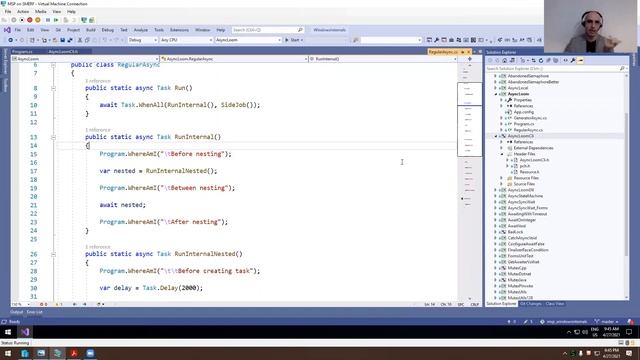This screenshot has width=640, height=360.
Task: Click the VM Turn Off red icon
Action: tap(30, 20)
